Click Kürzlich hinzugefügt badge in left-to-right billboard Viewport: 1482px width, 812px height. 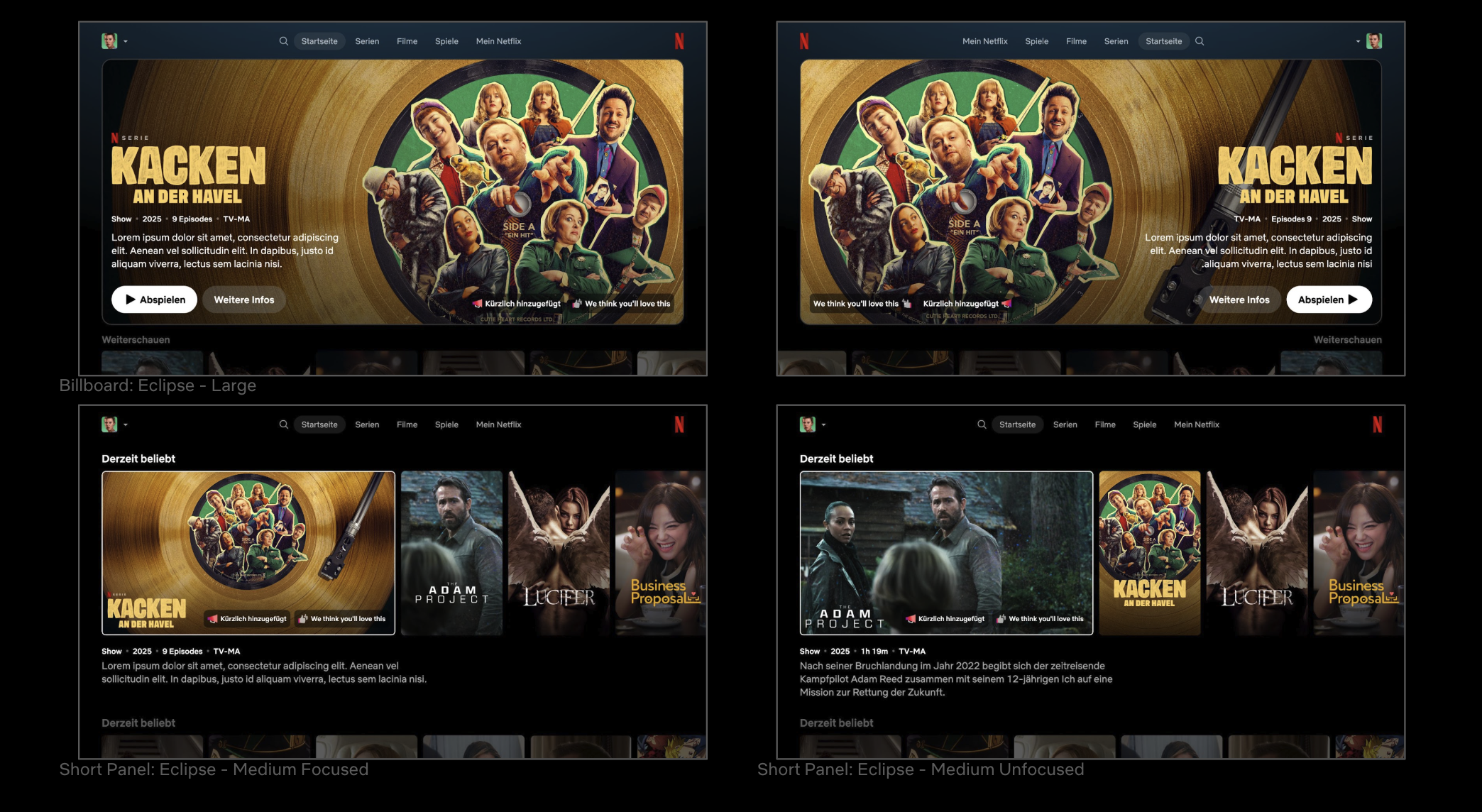[517, 304]
